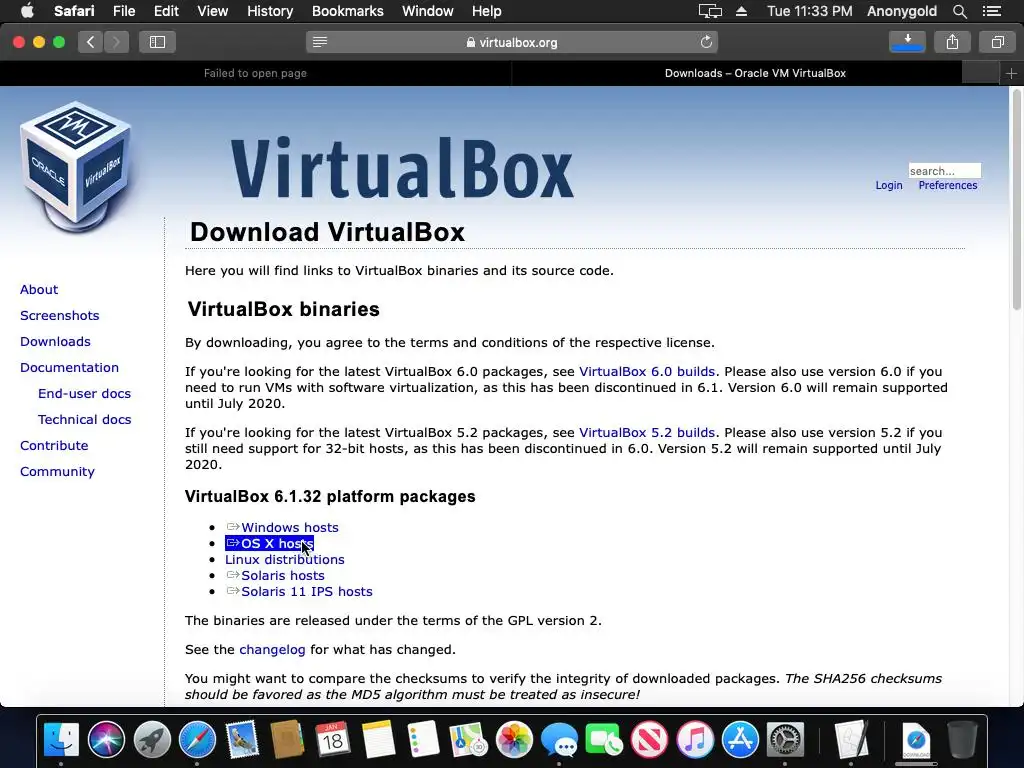Open the Reader view icon in address bar
This screenshot has height=768, width=1024.
pos(320,42)
